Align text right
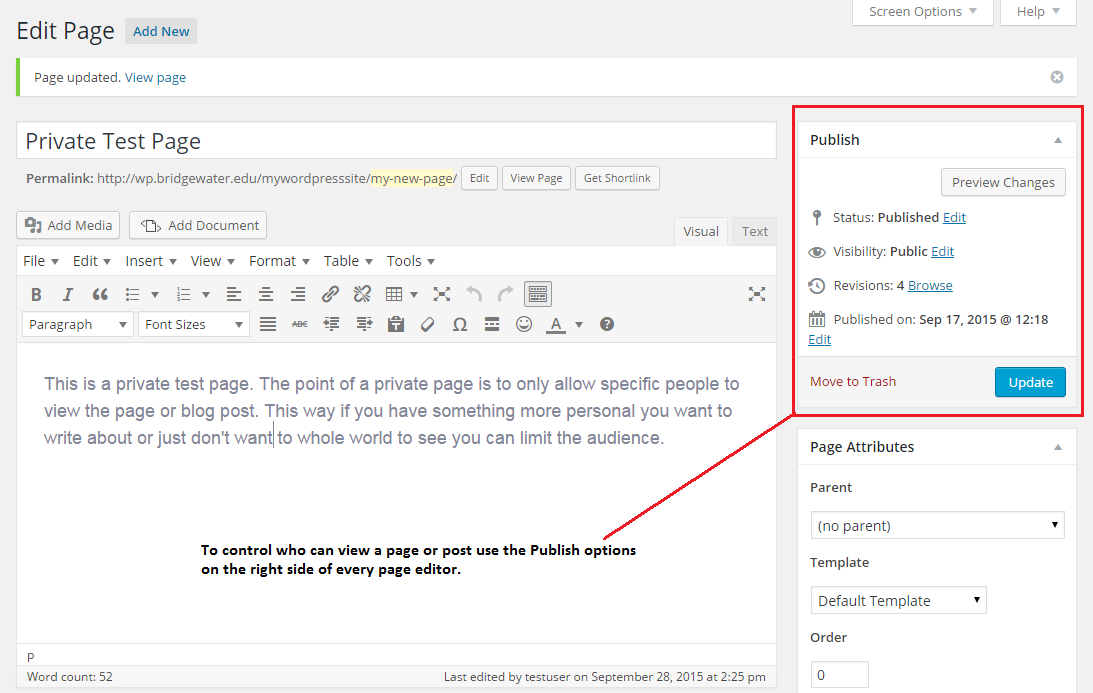Screen dimensions: 1093x693 click(298, 294)
